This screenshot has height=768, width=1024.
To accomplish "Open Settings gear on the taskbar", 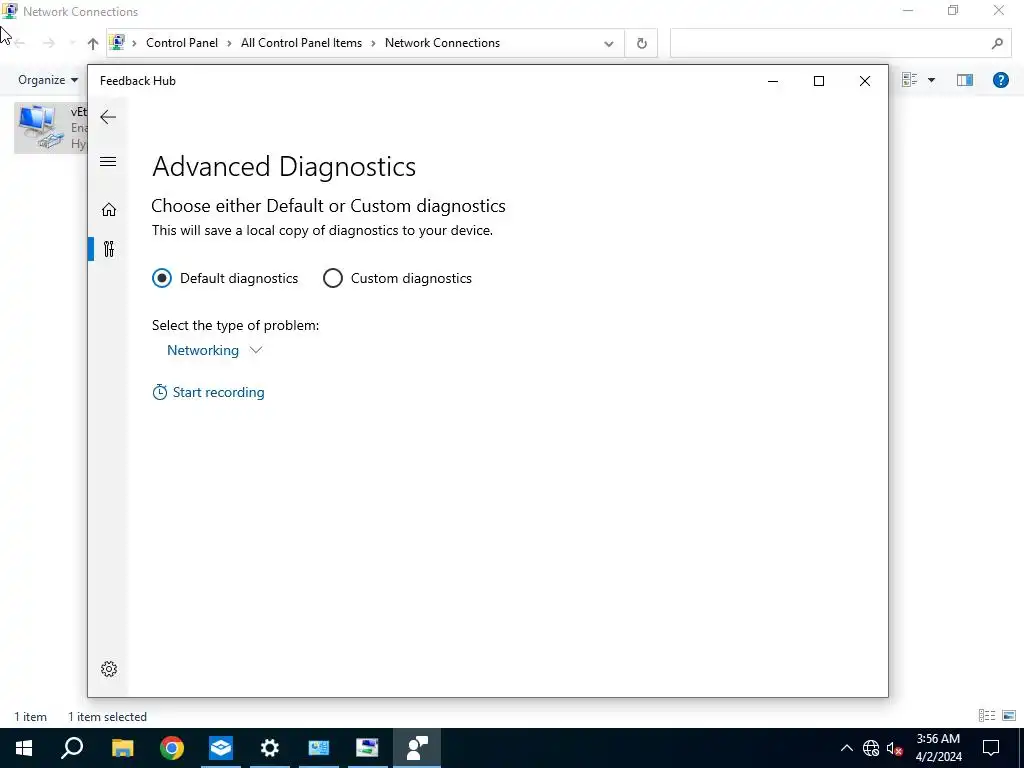I will click(x=270, y=748).
